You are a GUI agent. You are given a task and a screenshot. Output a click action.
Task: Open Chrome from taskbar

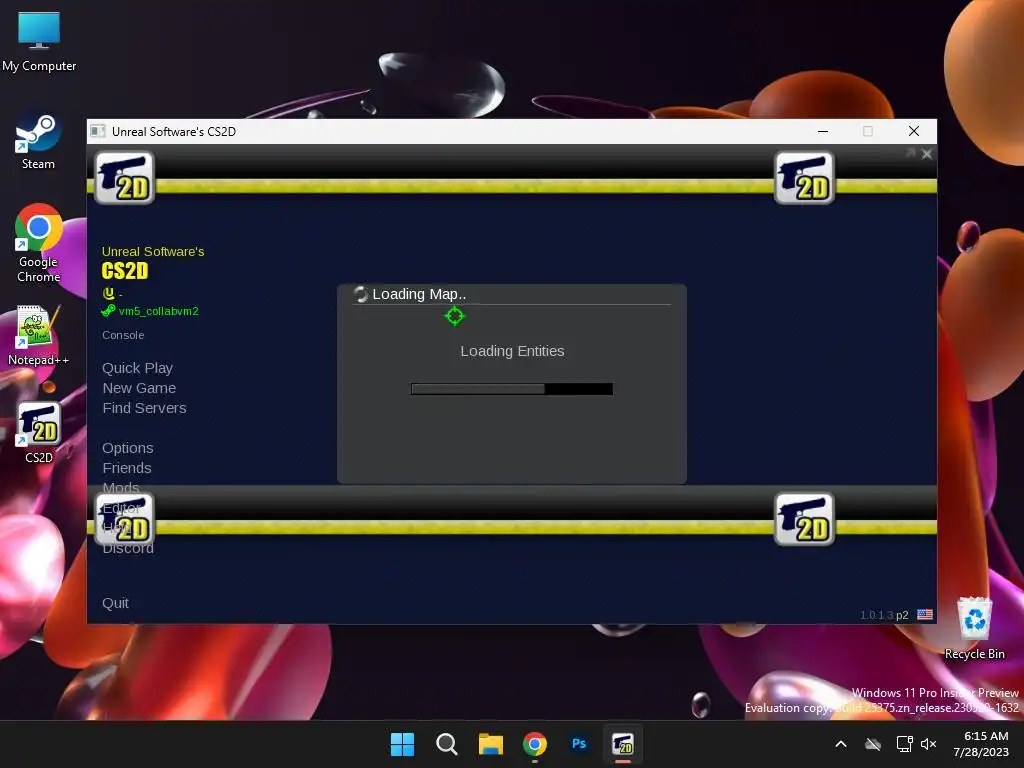(535, 744)
